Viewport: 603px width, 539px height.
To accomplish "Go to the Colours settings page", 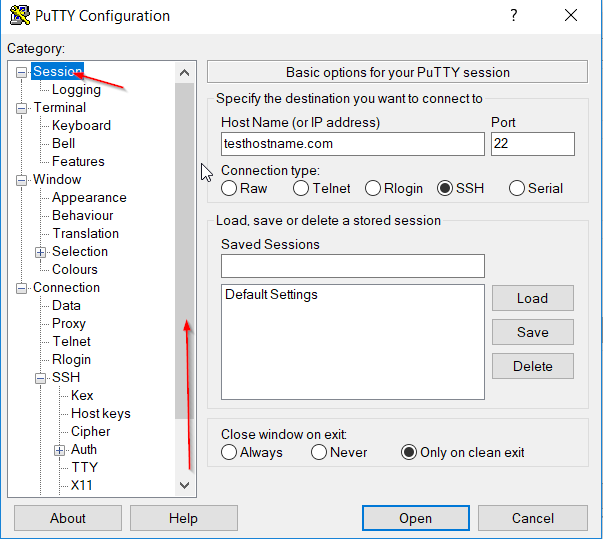I will 75,269.
